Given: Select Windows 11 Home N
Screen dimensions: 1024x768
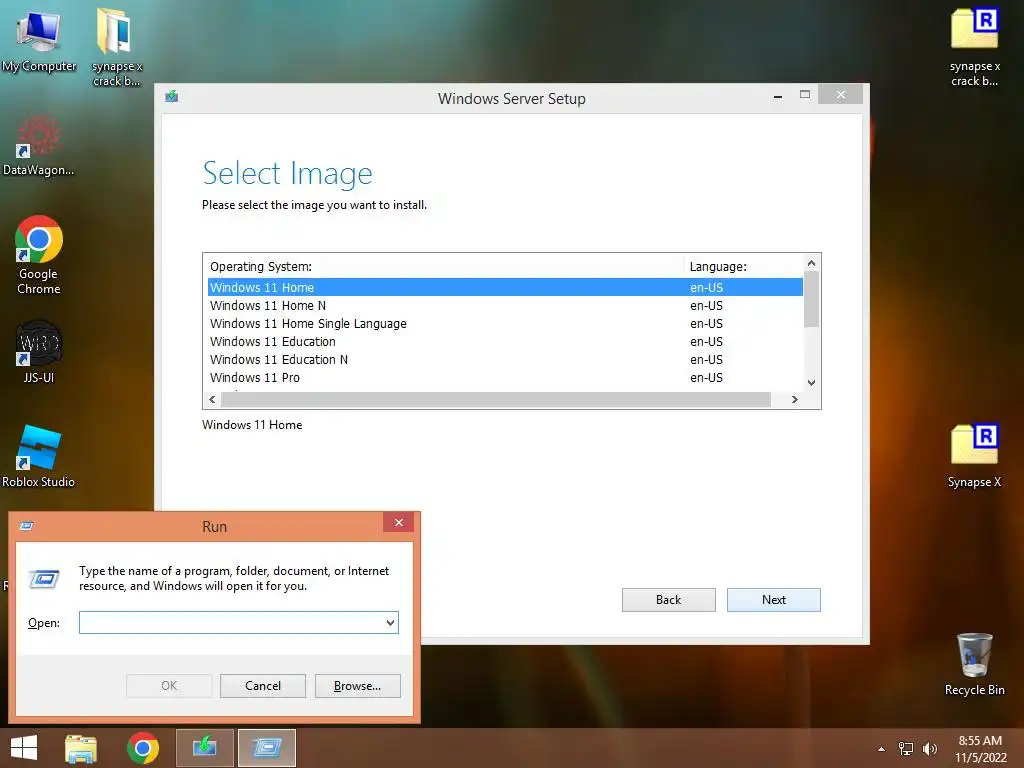Looking at the screenshot, I should point(505,306).
